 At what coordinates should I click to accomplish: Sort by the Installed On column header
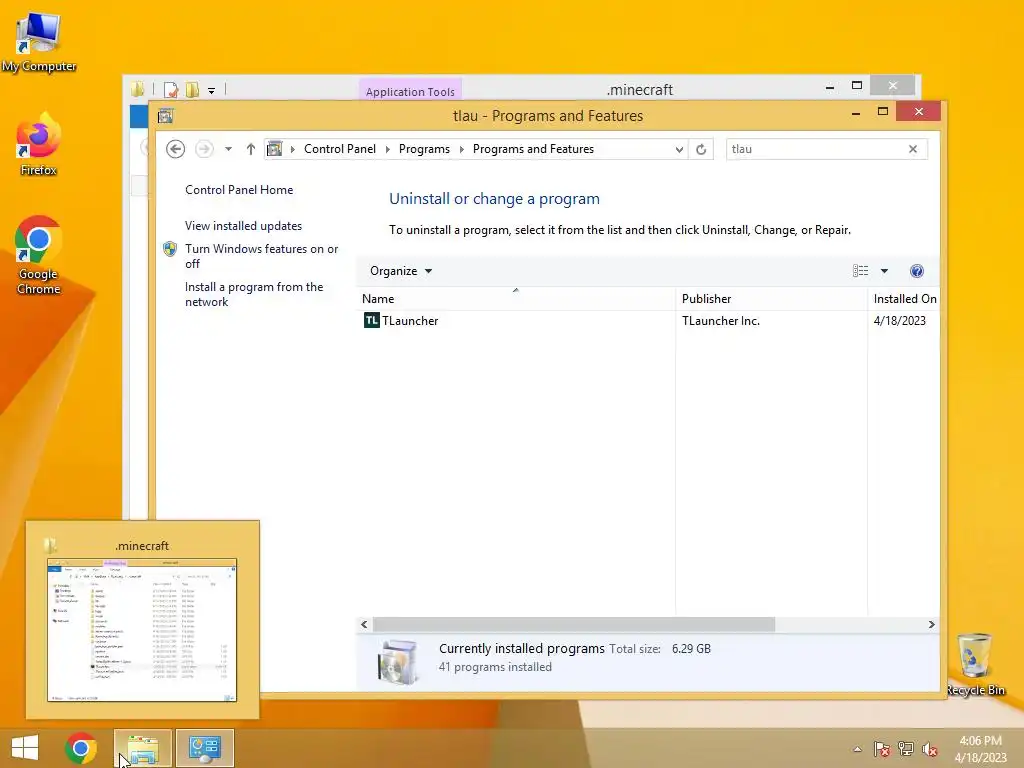click(x=904, y=298)
